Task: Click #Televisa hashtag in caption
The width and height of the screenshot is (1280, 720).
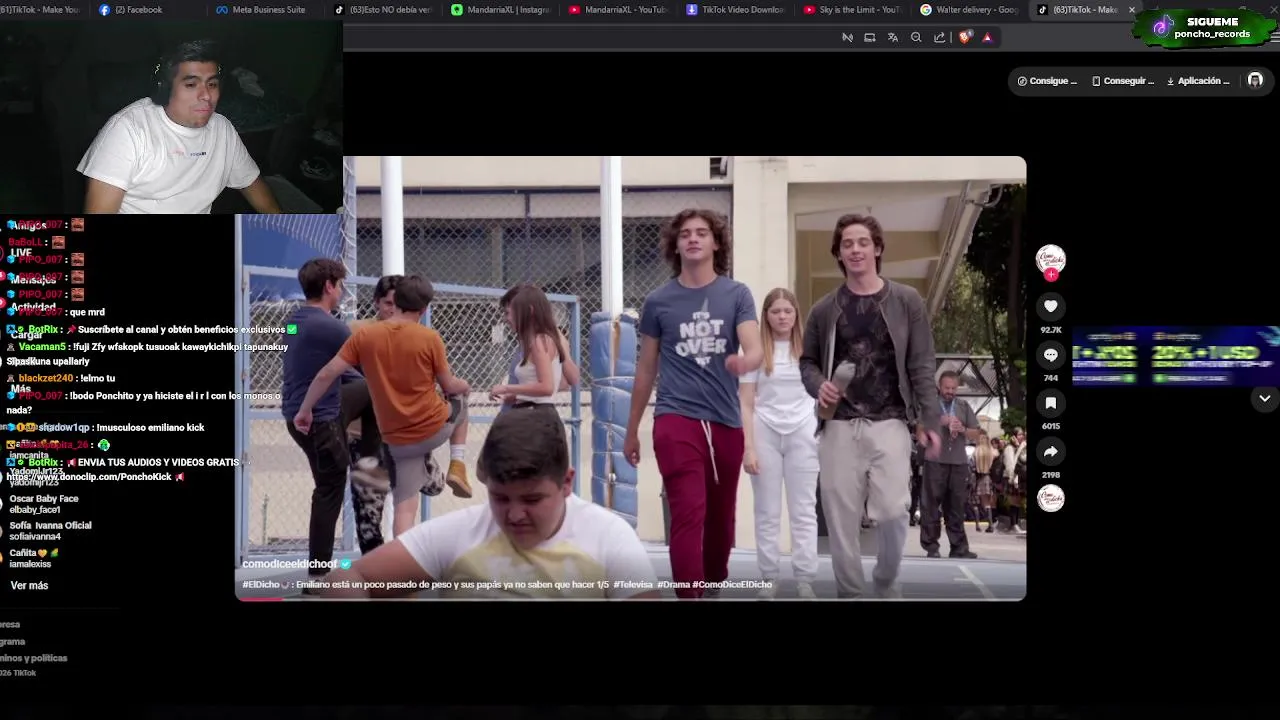Action: click(x=633, y=585)
